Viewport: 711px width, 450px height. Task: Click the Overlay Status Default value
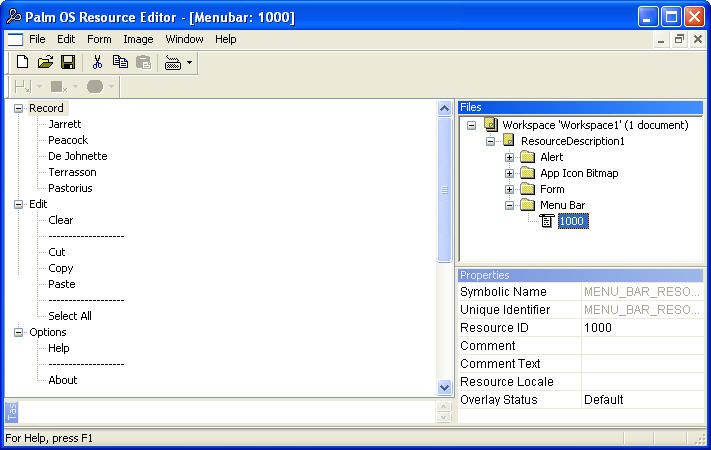pos(643,400)
